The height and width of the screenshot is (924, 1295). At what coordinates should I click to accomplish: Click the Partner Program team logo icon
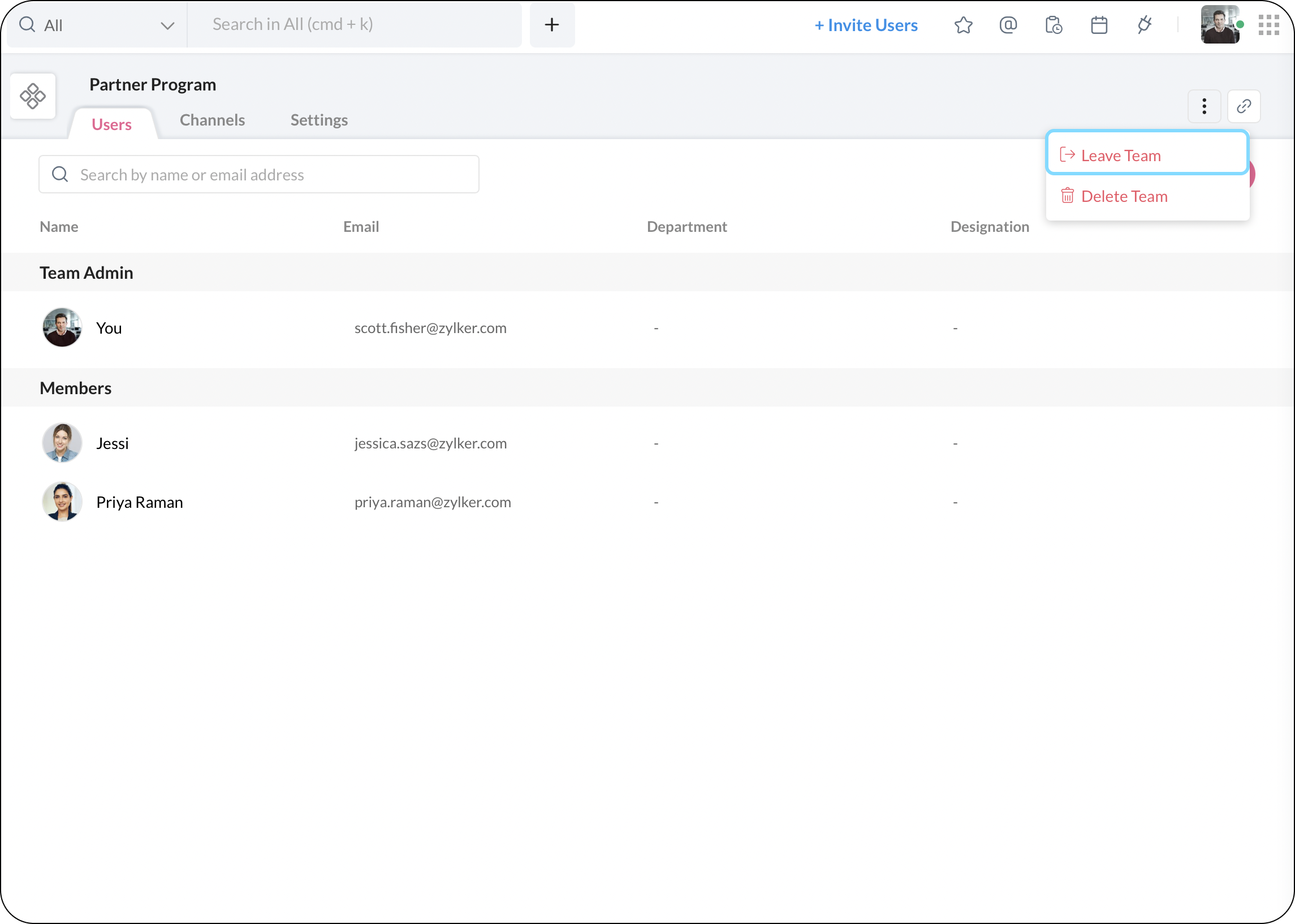coord(33,96)
